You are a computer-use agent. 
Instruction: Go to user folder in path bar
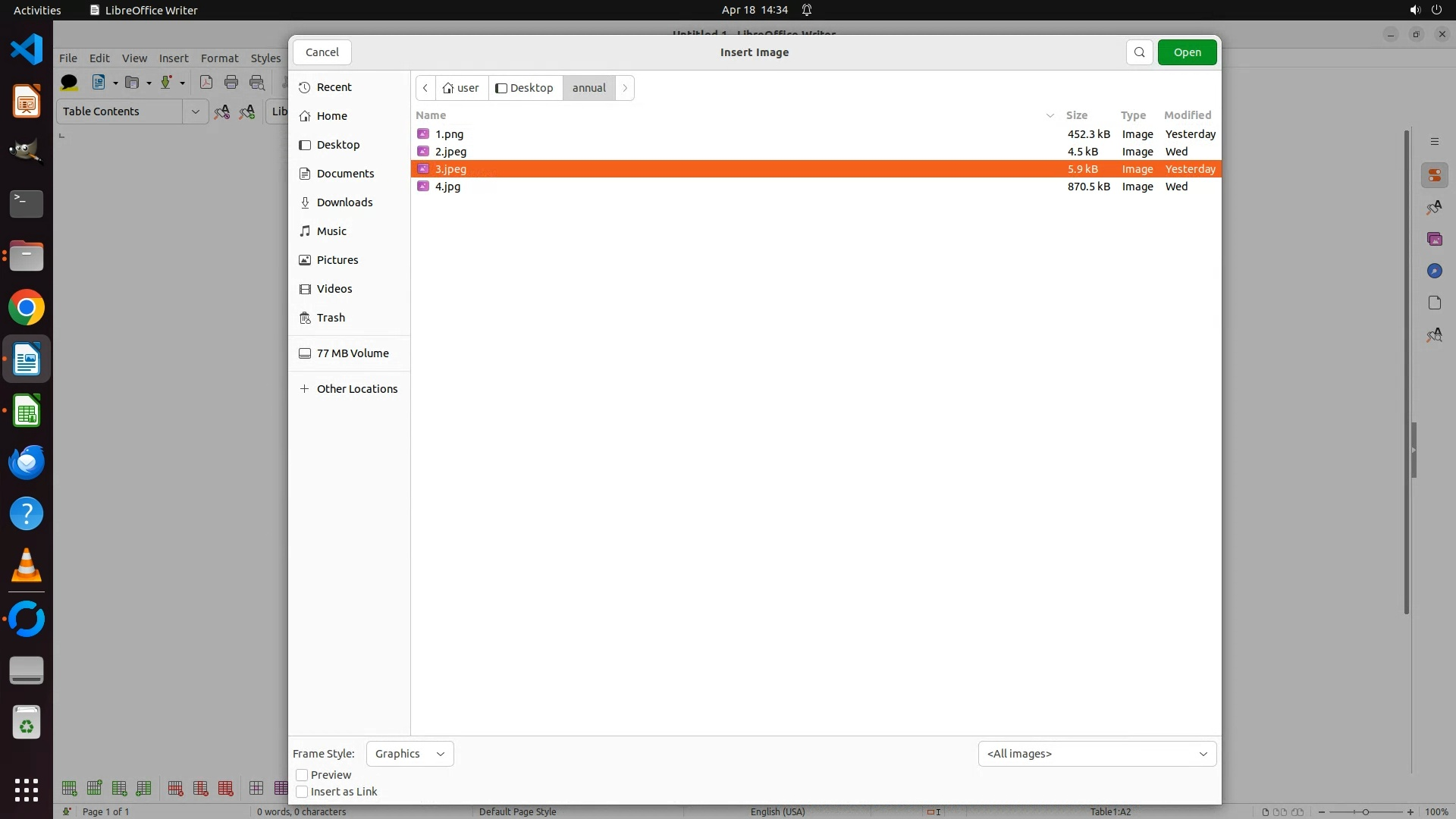click(x=461, y=88)
